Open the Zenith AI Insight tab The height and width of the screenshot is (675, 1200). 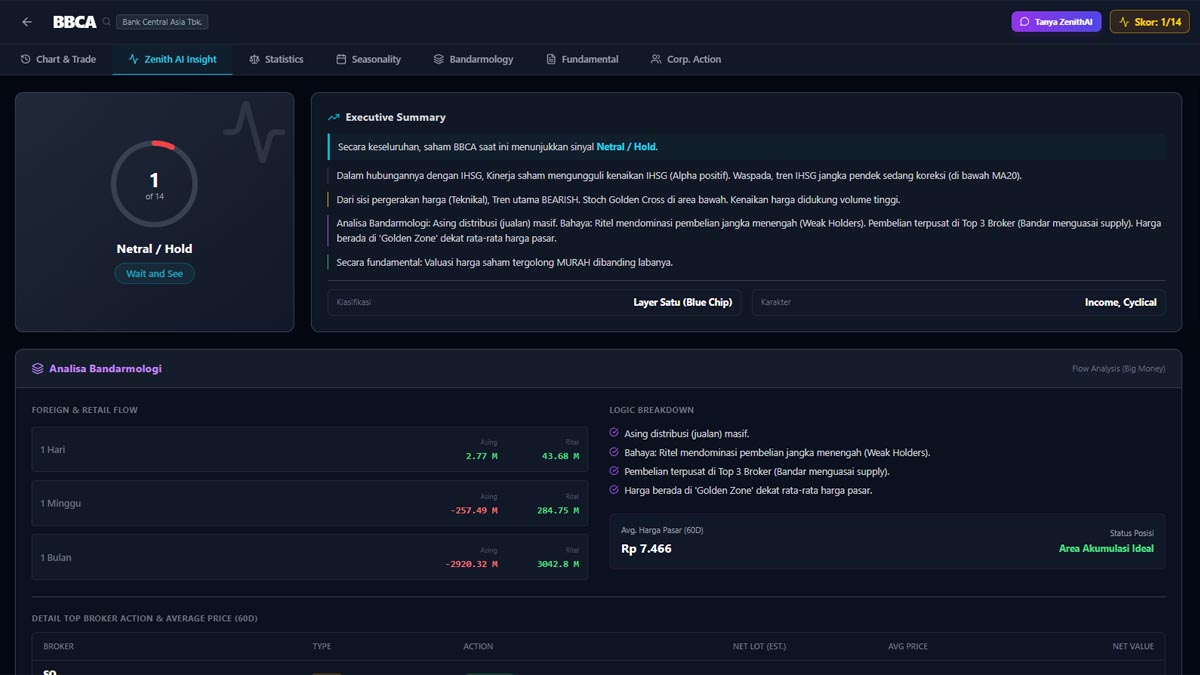172,59
